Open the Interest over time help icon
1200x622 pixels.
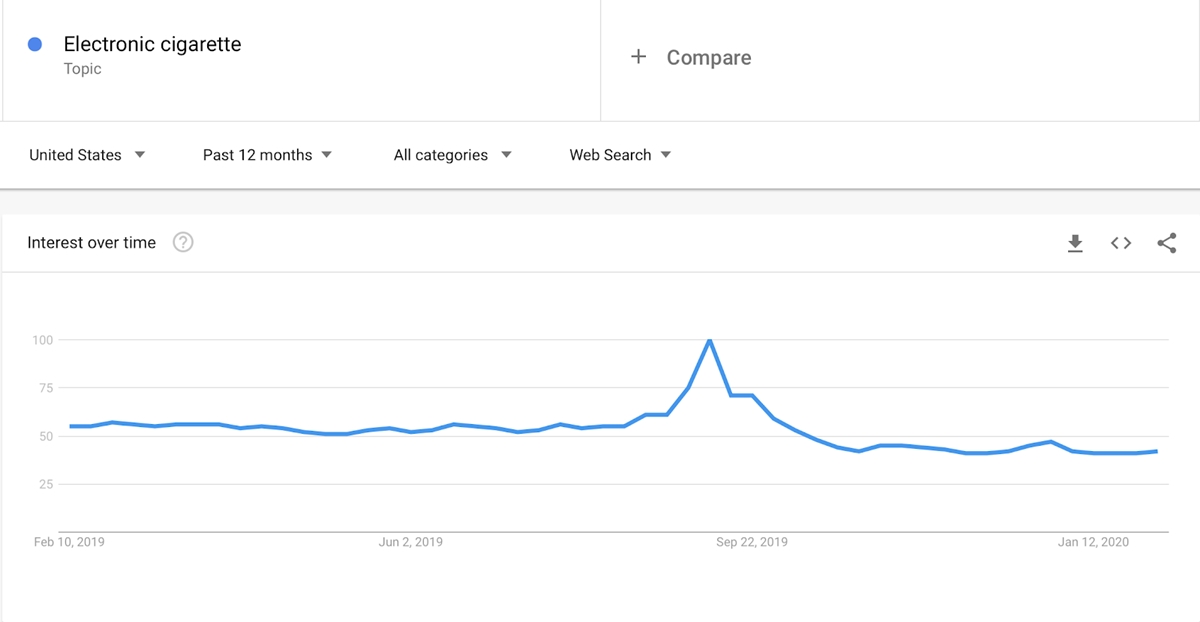(183, 242)
